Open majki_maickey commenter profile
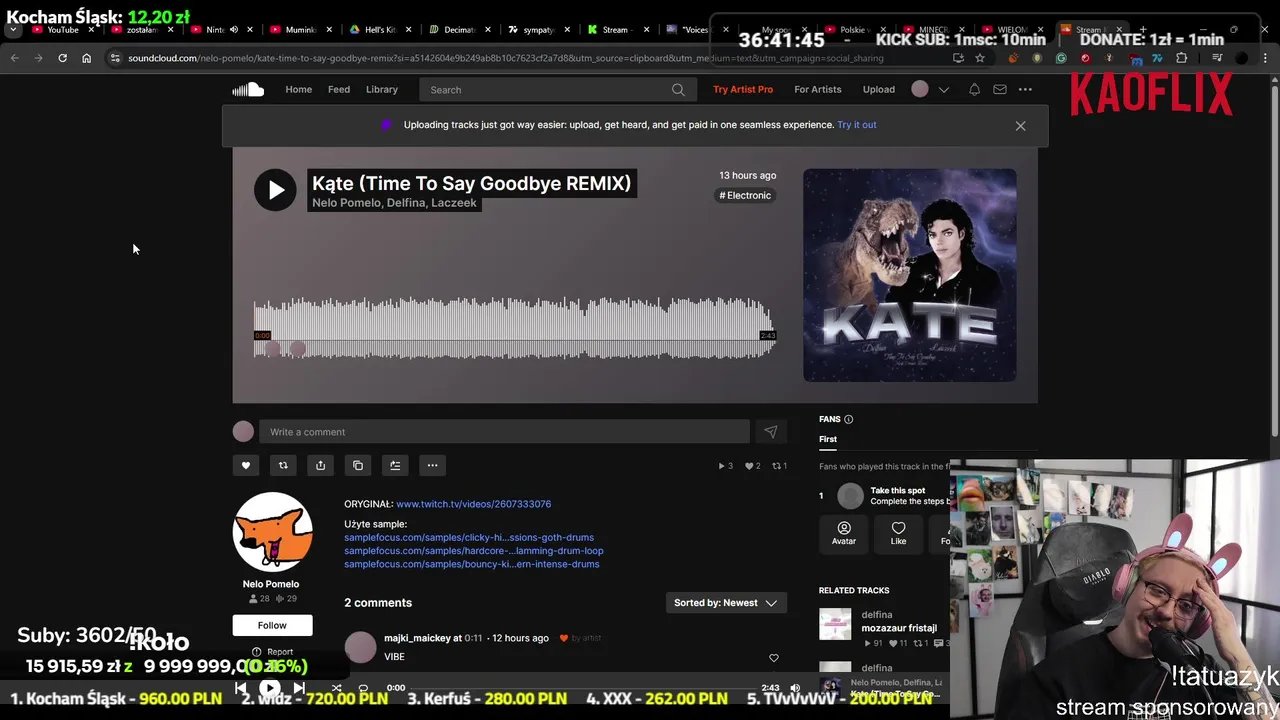1280x720 pixels. point(417,638)
